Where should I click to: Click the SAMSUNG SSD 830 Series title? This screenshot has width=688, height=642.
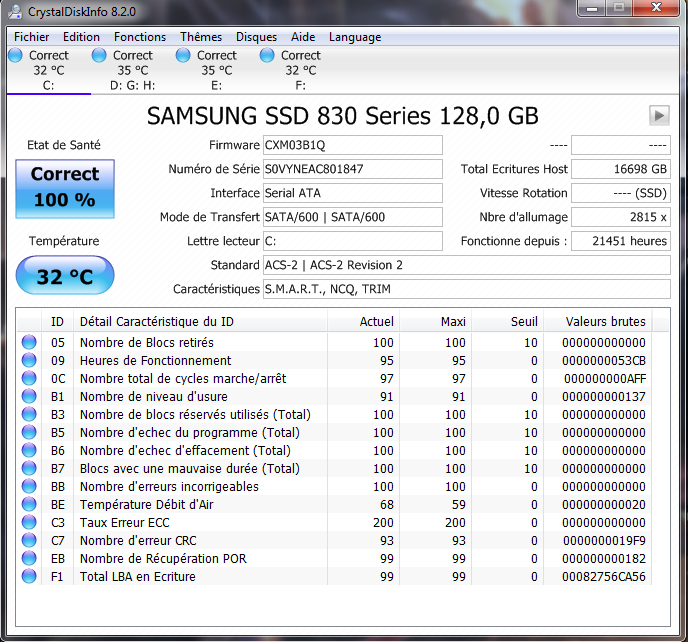point(342,116)
